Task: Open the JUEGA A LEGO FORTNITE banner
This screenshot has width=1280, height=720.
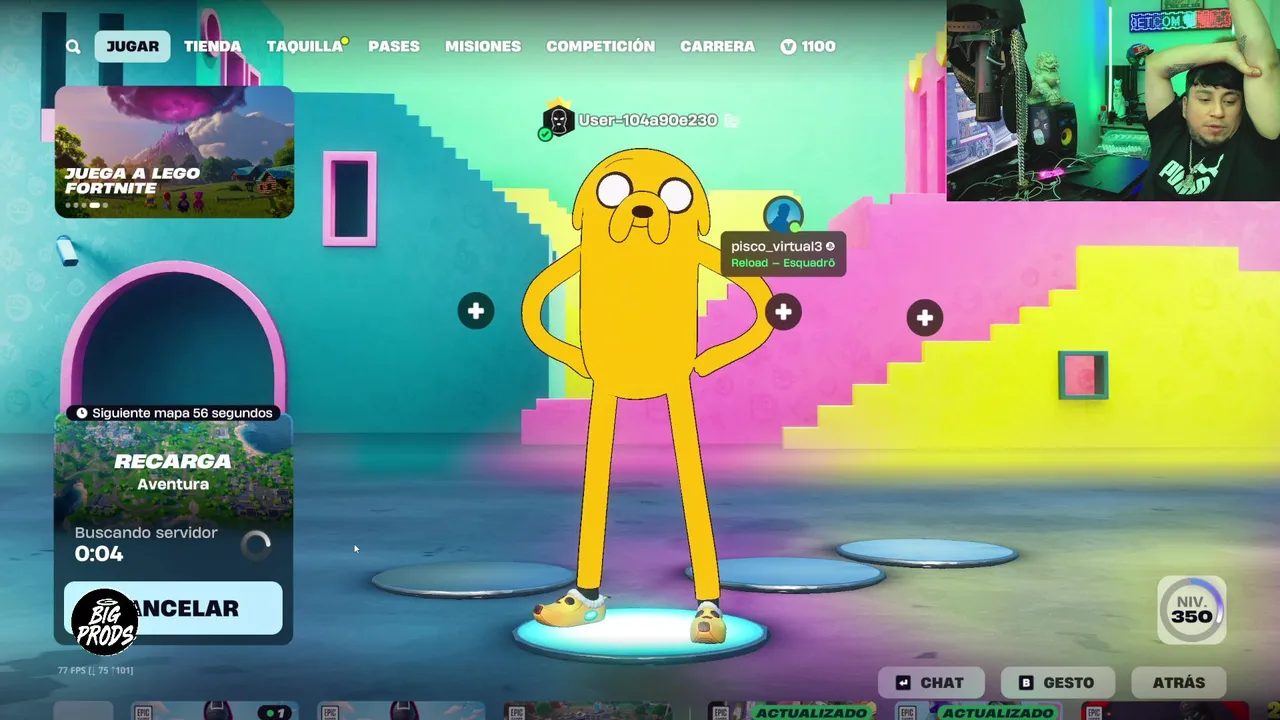Action: coord(174,151)
